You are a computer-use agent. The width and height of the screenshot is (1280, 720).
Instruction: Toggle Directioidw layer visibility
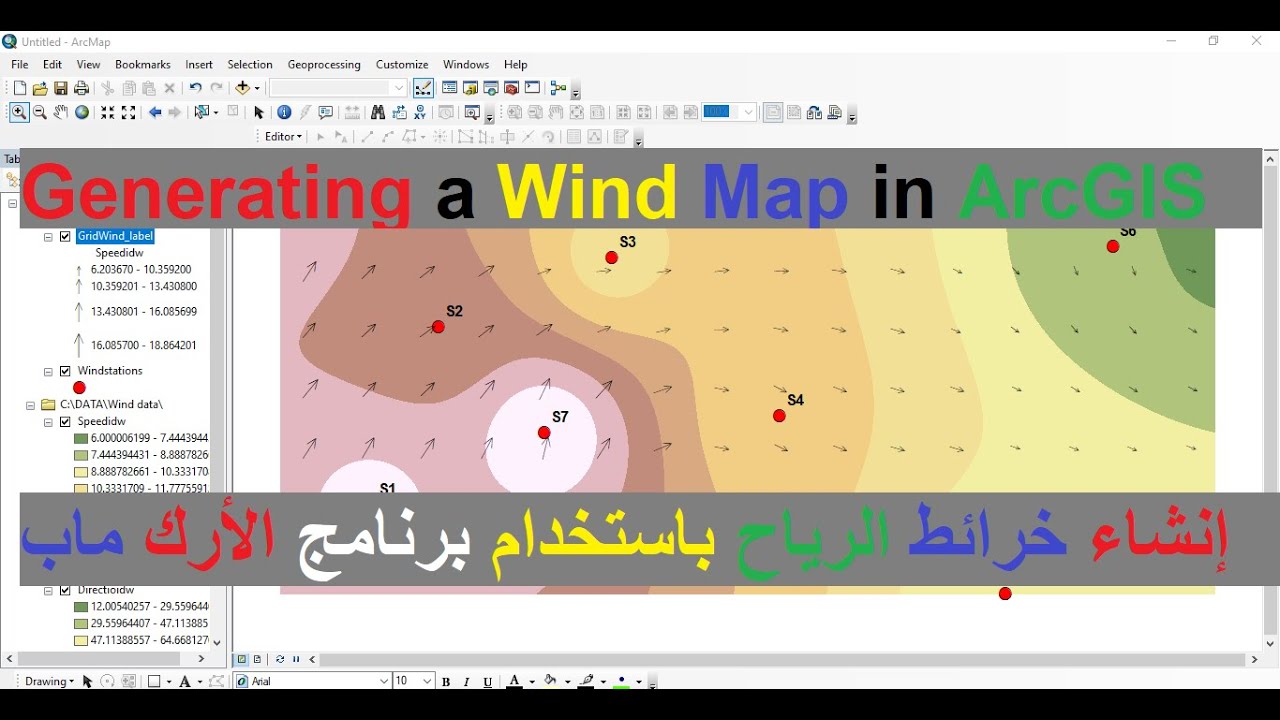pos(65,591)
